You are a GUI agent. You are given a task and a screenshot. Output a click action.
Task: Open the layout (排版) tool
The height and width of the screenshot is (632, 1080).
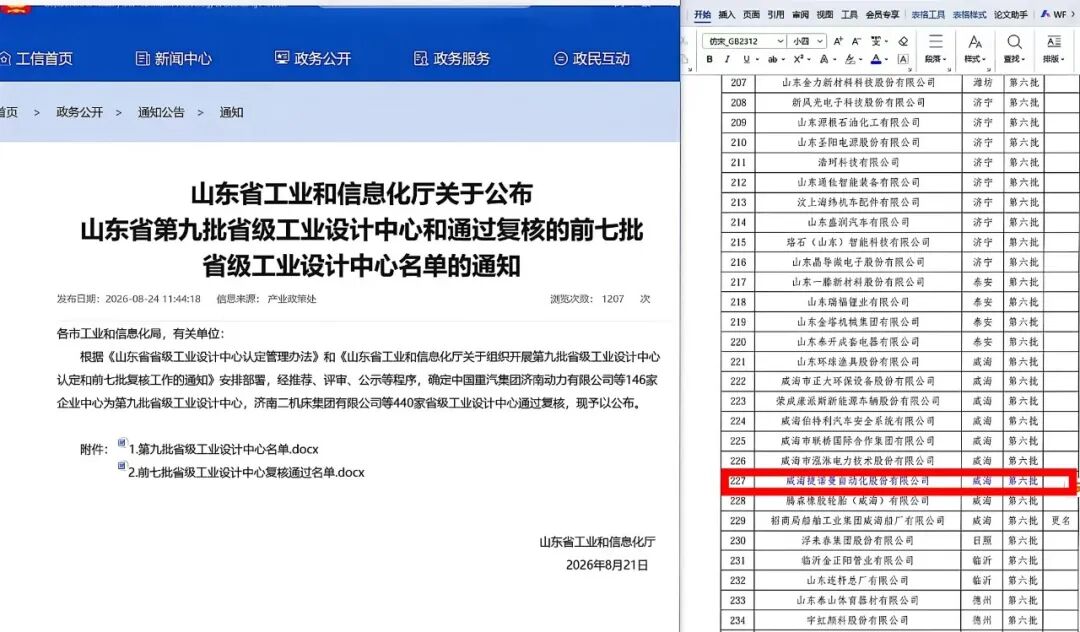pos(1054,48)
